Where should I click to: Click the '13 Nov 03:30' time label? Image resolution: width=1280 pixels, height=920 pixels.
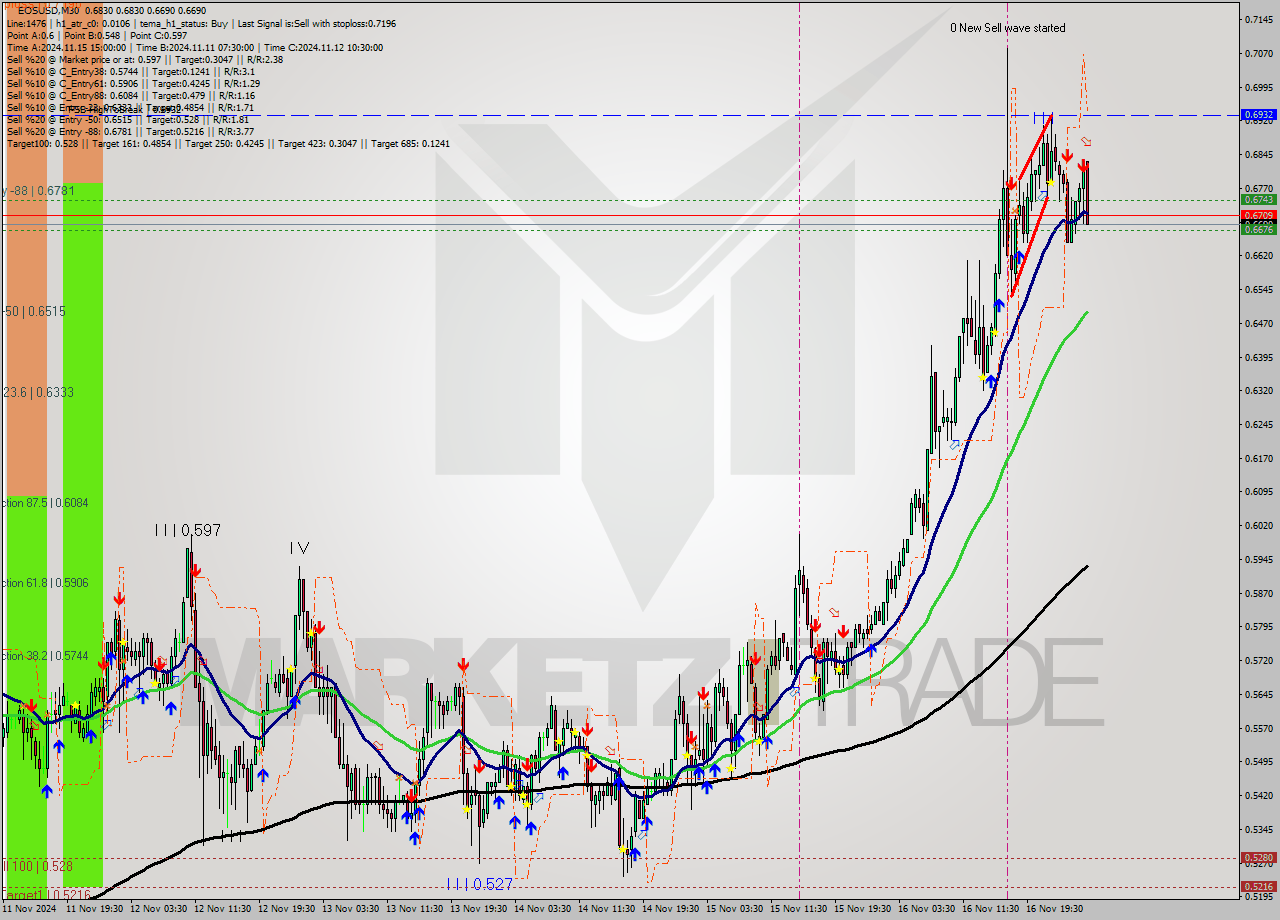[352, 909]
